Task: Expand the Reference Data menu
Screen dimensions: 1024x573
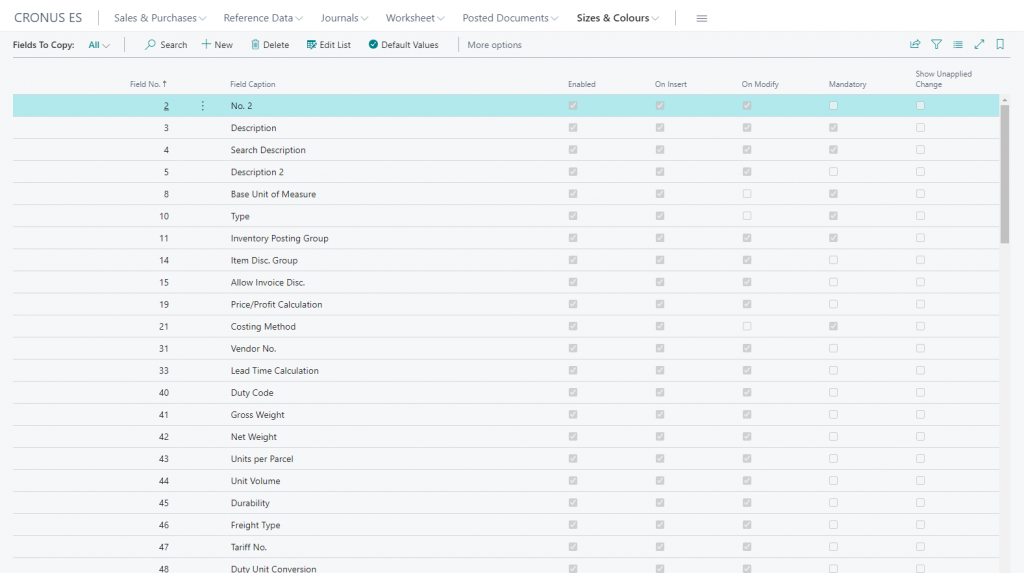Action: pyautogui.click(x=263, y=18)
